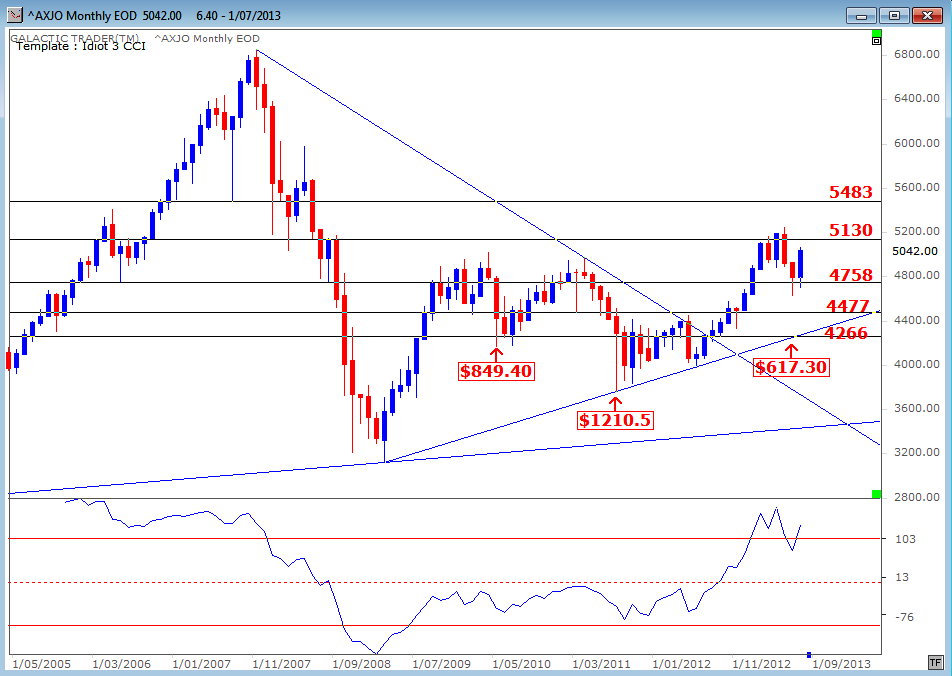Click the 1/11/2007 date label
Viewport: 952px width, 676px height.
coord(282,664)
